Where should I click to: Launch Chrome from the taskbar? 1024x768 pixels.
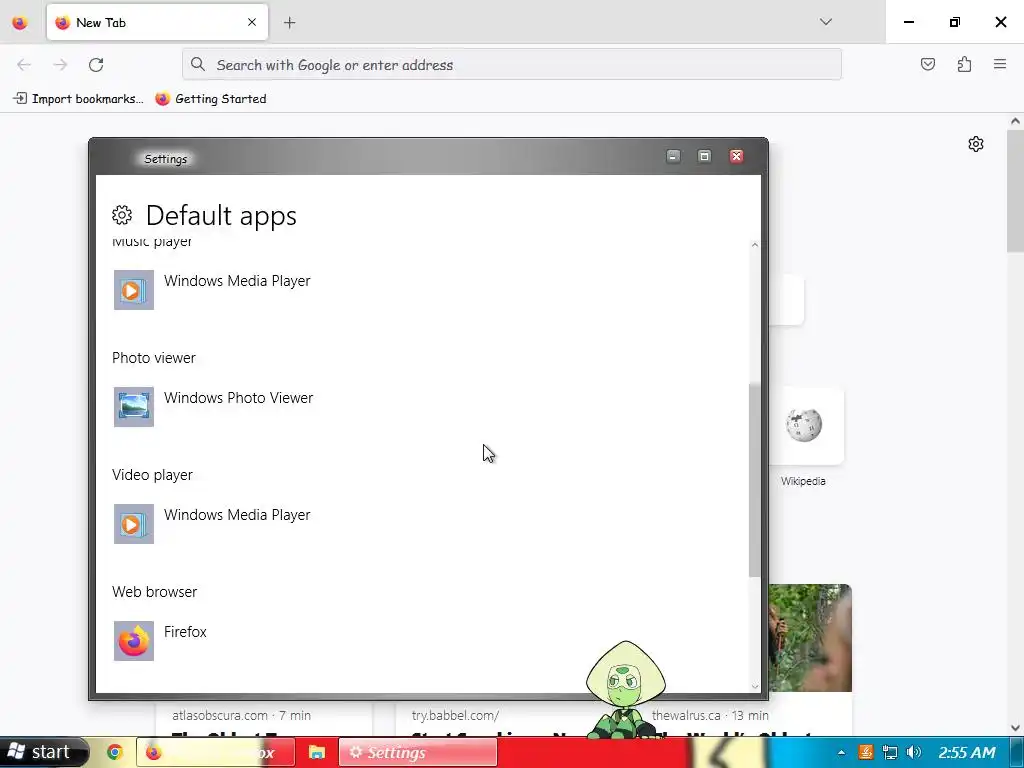point(115,752)
